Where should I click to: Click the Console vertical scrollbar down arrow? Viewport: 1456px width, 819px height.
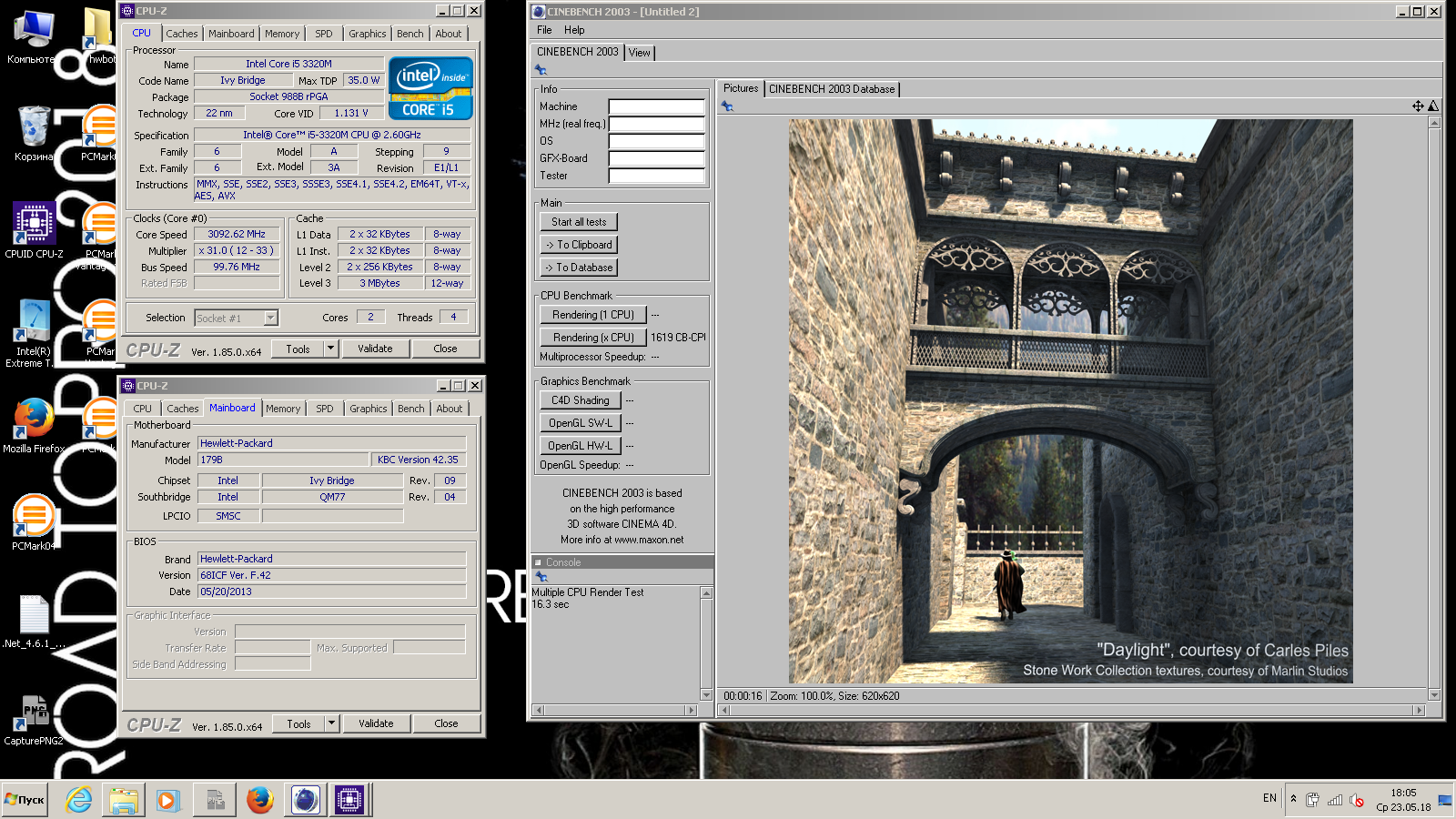[x=706, y=695]
